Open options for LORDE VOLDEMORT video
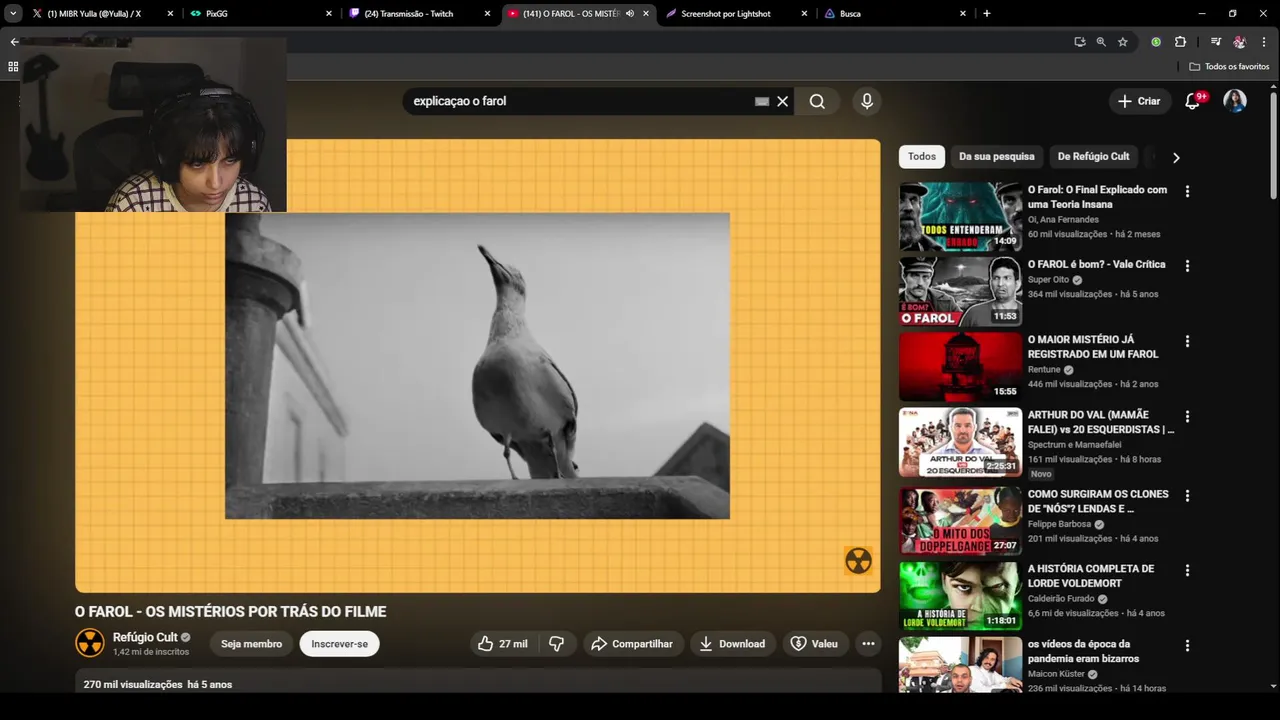 1187,570
